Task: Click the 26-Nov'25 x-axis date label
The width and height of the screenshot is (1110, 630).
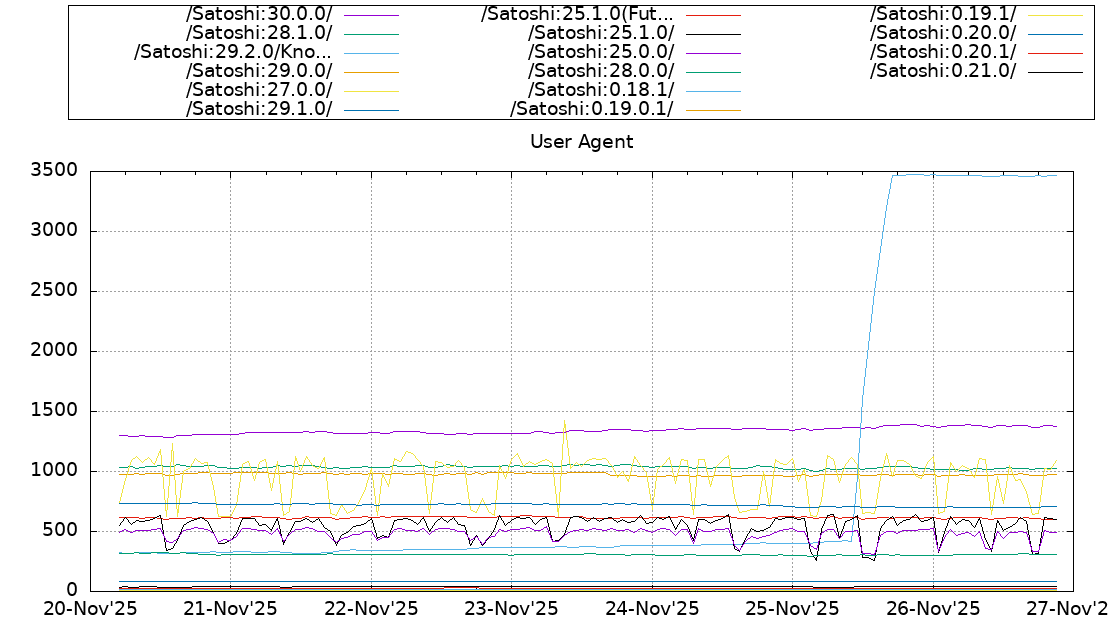Action: tap(933, 608)
